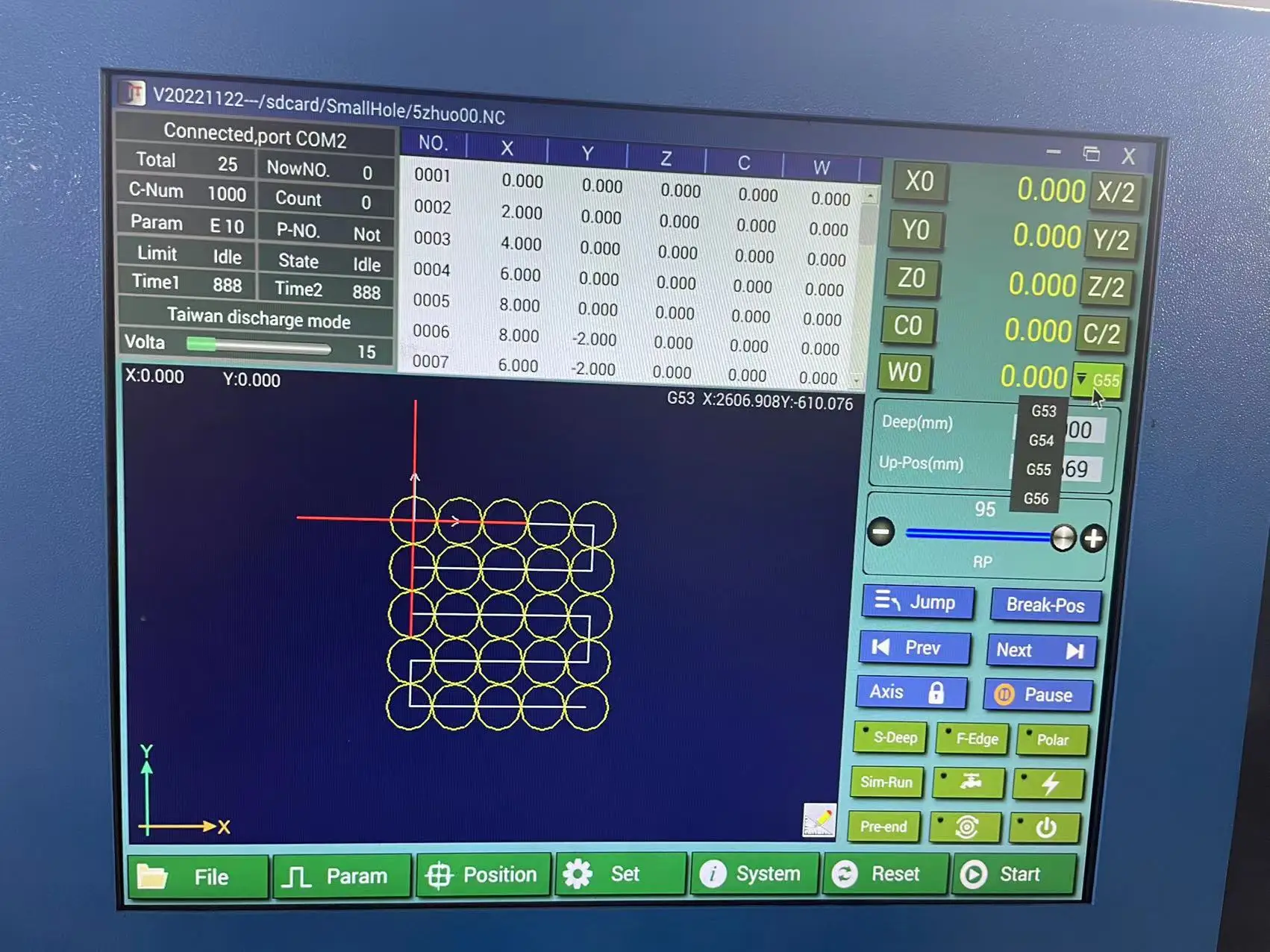
Task: Toggle the S-Deep indicator
Action: [x=890, y=738]
